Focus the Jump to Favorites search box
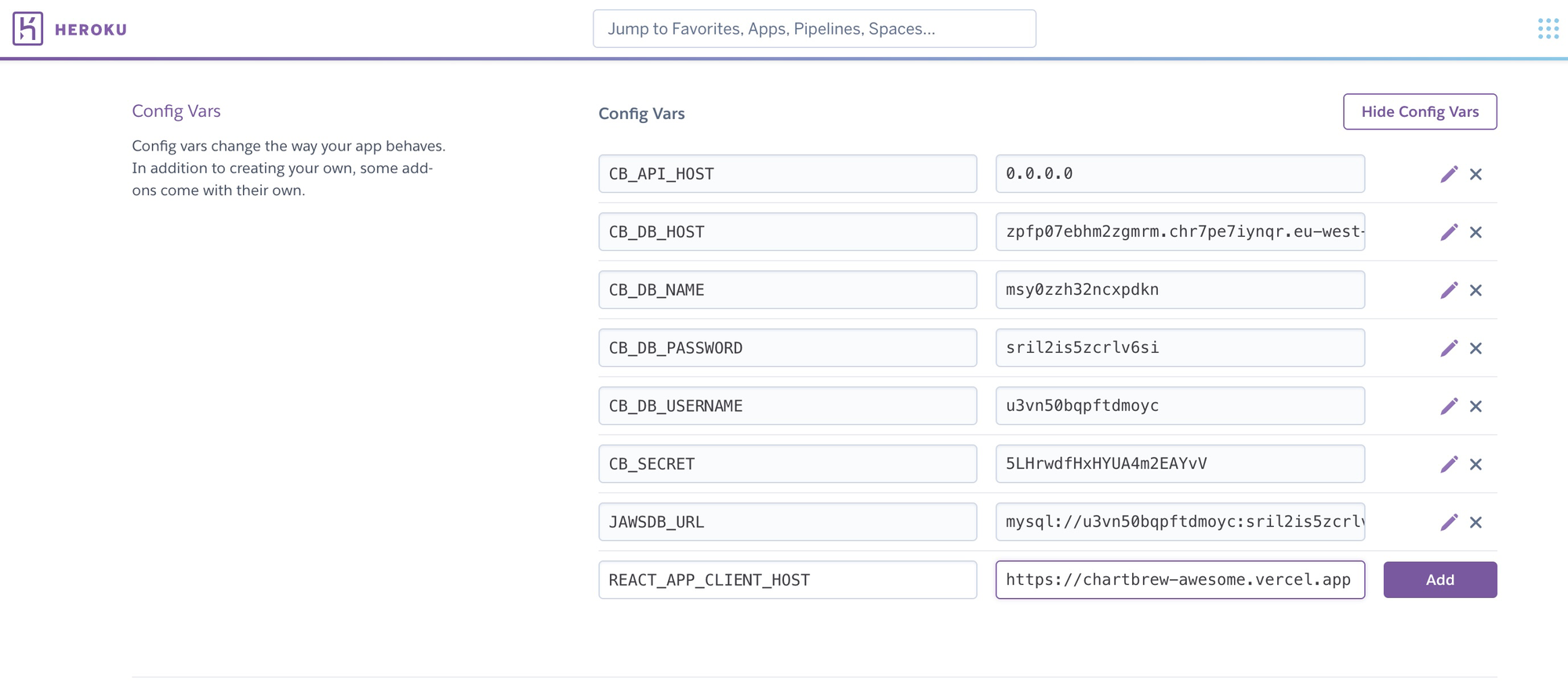This screenshot has height=700, width=1568. pyautogui.click(x=814, y=29)
